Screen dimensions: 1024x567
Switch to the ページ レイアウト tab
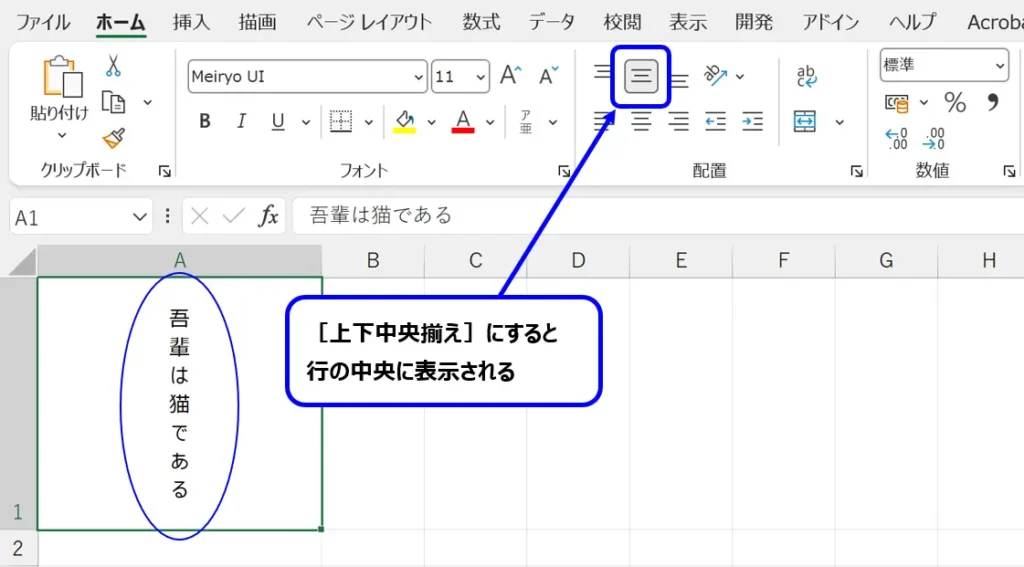(x=369, y=22)
